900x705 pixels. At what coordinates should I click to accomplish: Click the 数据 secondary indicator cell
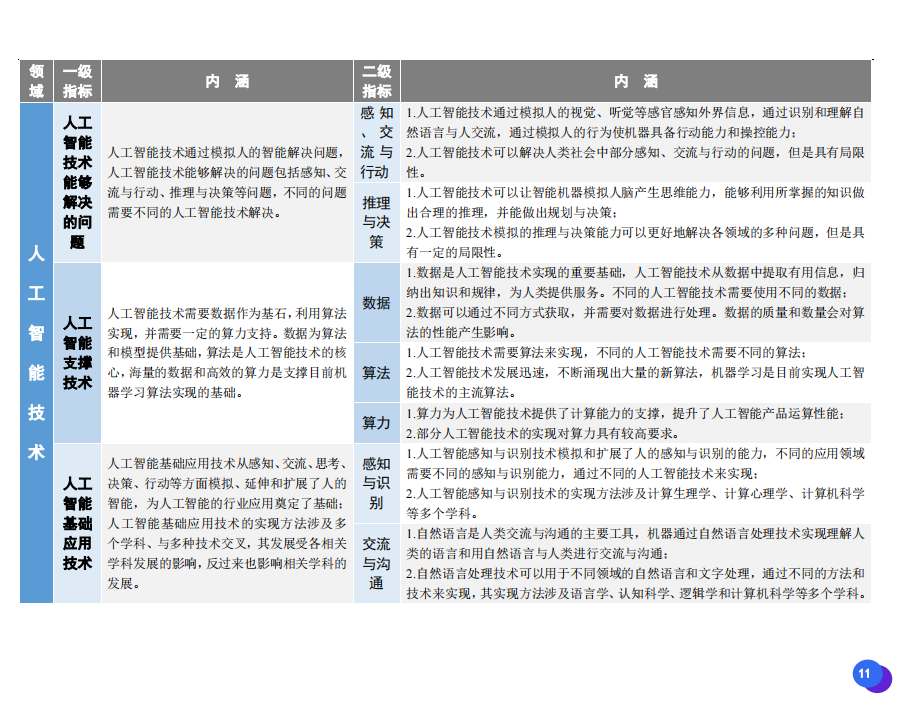pos(376,303)
